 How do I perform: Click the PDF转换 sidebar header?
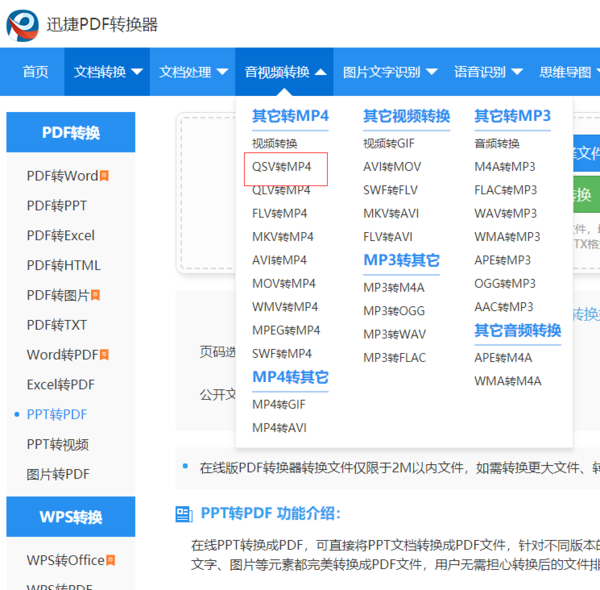point(71,132)
